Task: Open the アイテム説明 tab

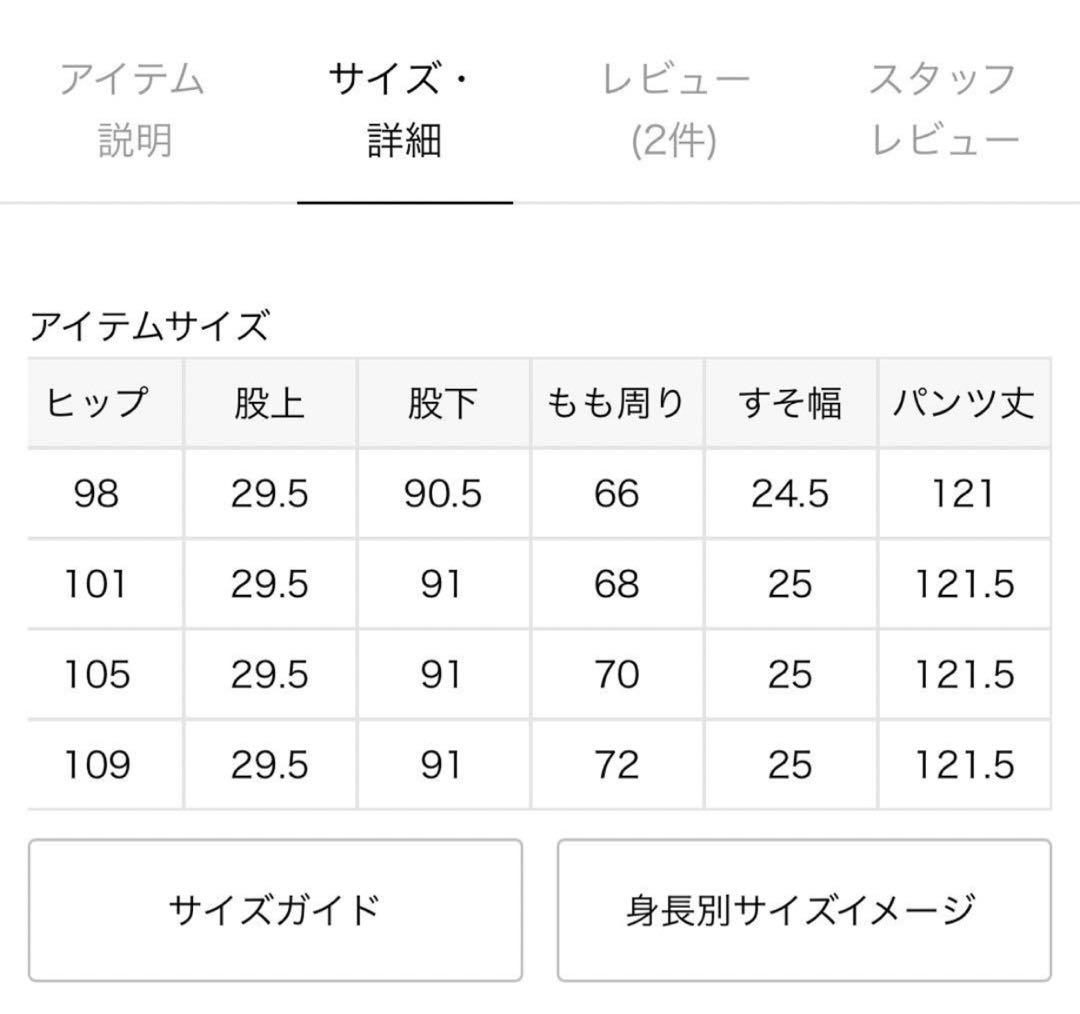Action: point(133,109)
